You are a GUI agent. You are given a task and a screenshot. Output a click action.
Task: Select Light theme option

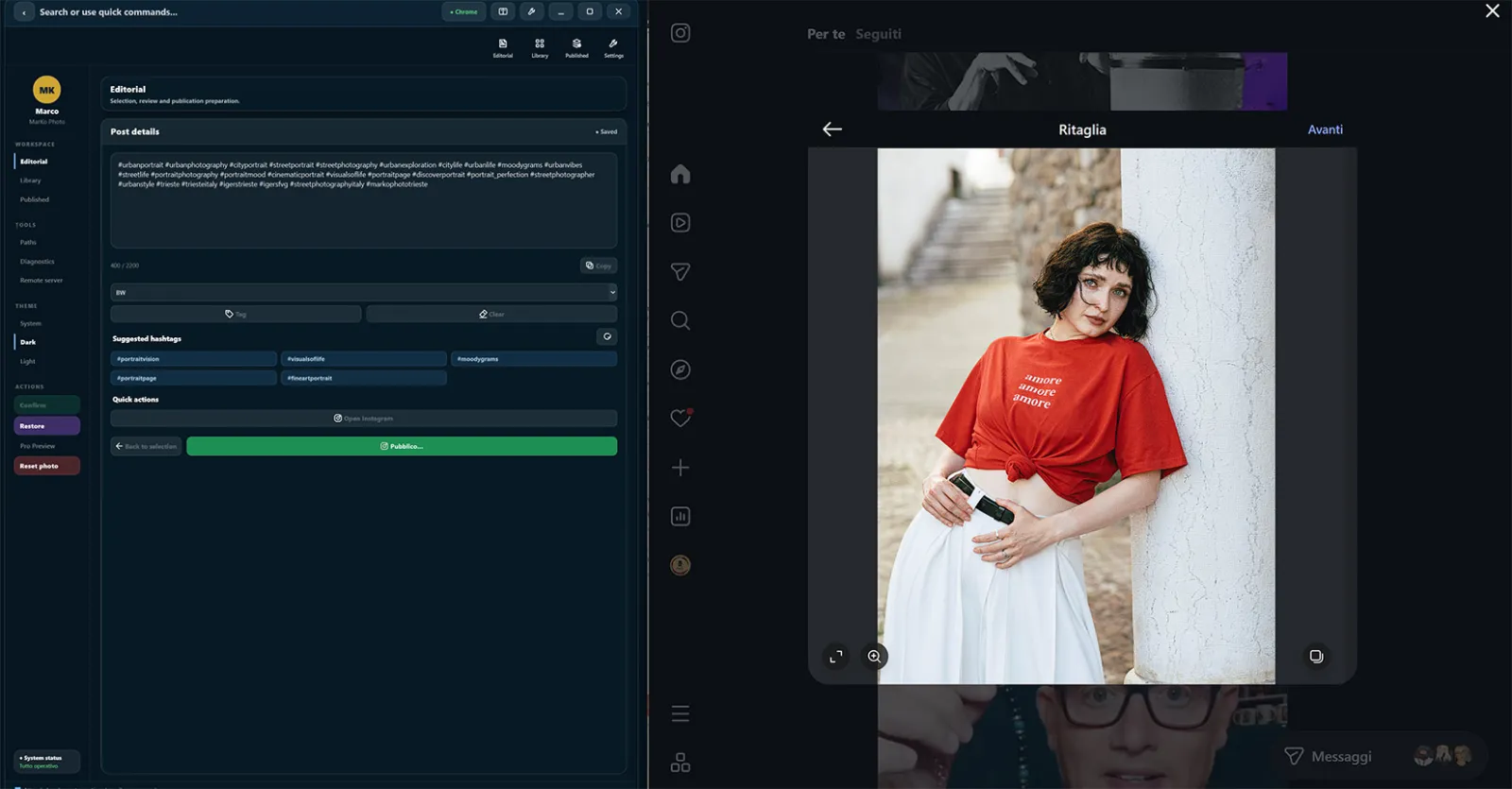27,361
